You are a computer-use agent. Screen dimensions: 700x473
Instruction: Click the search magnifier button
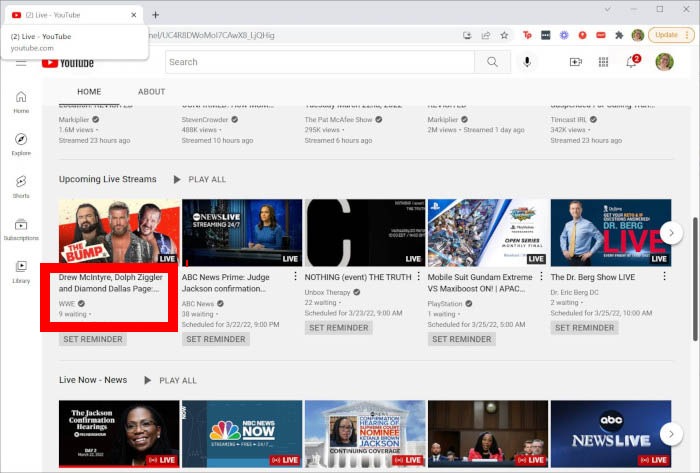tap(492, 62)
